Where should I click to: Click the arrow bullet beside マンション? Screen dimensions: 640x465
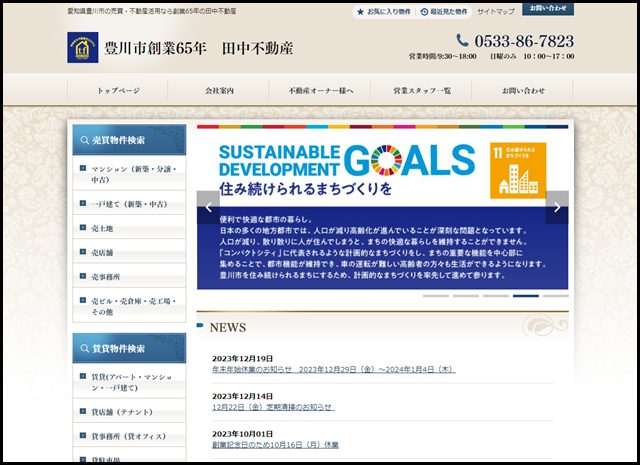[83, 168]
